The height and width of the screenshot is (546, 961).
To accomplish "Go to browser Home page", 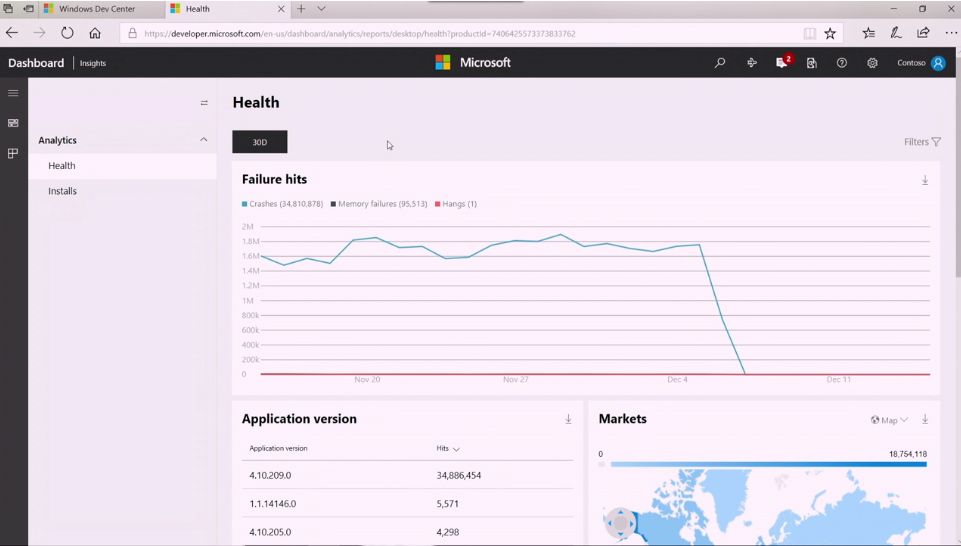I will 94,33.
